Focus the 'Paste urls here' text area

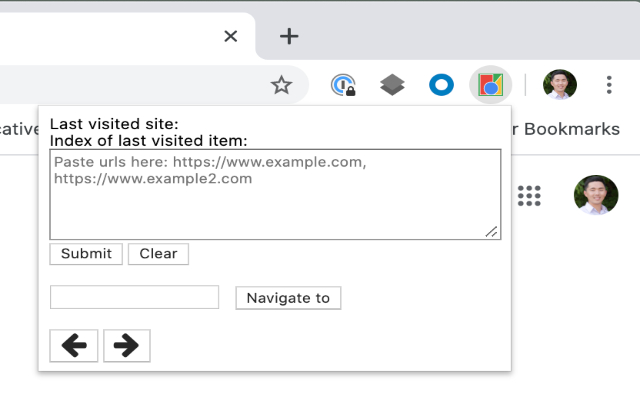(x=275, y=195)
